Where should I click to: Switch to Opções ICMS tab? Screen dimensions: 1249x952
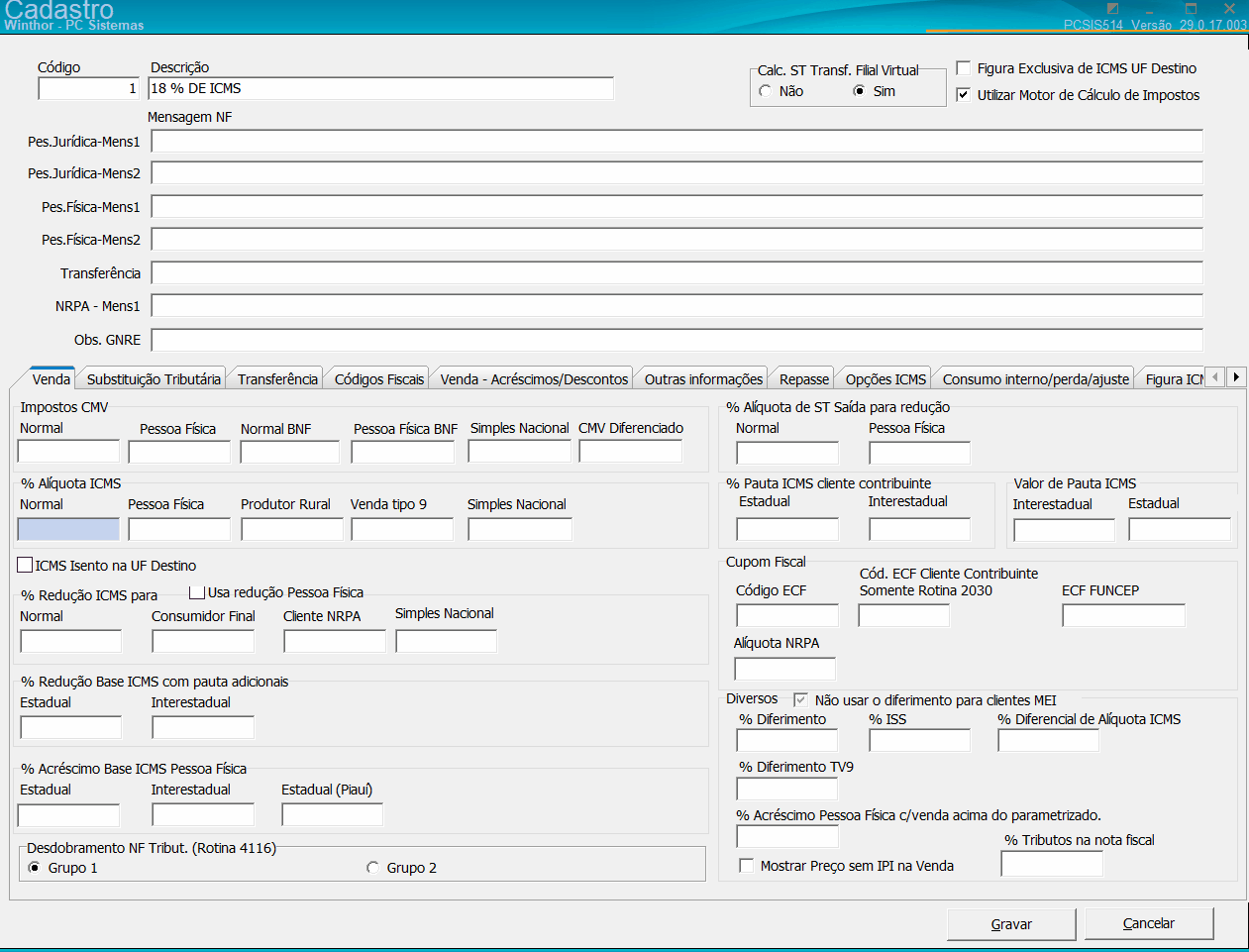tap(885, 379)
